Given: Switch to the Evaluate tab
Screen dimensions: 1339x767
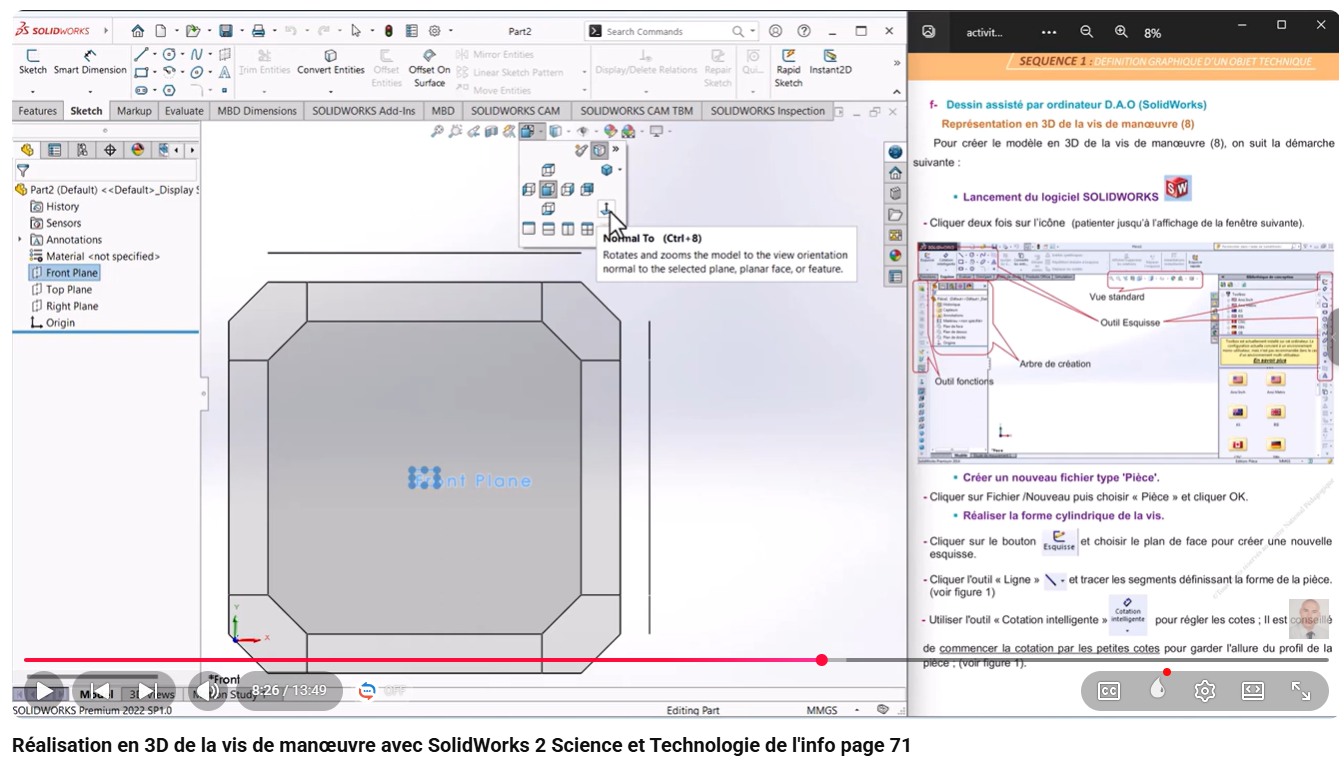Looking at the screenshot, I should 184,111.
